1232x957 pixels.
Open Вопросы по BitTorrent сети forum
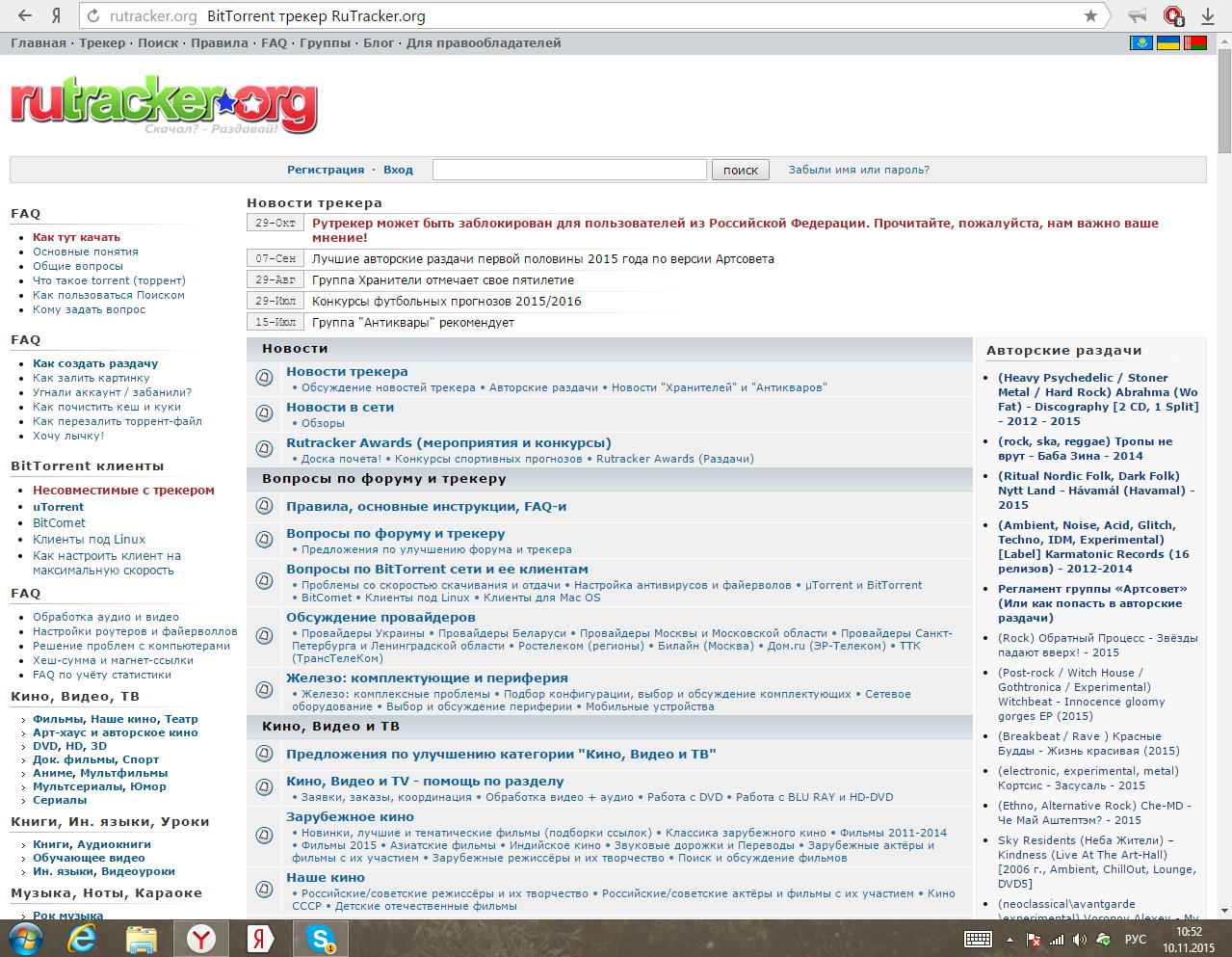[437, 570]
